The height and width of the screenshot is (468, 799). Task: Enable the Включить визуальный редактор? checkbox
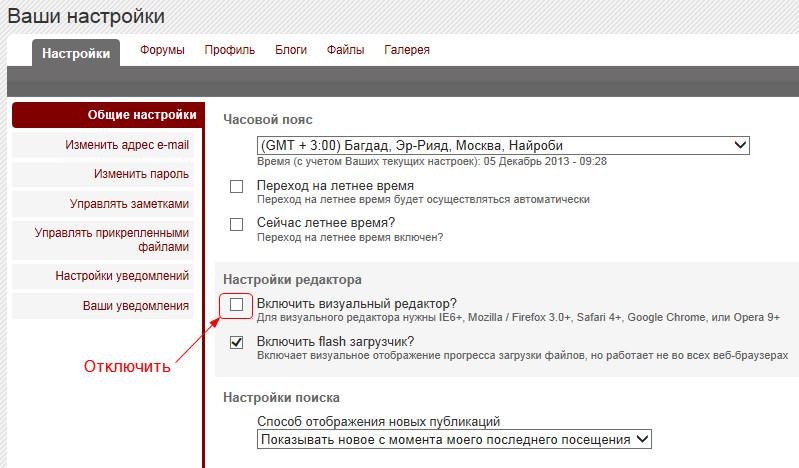pos(236,305)
